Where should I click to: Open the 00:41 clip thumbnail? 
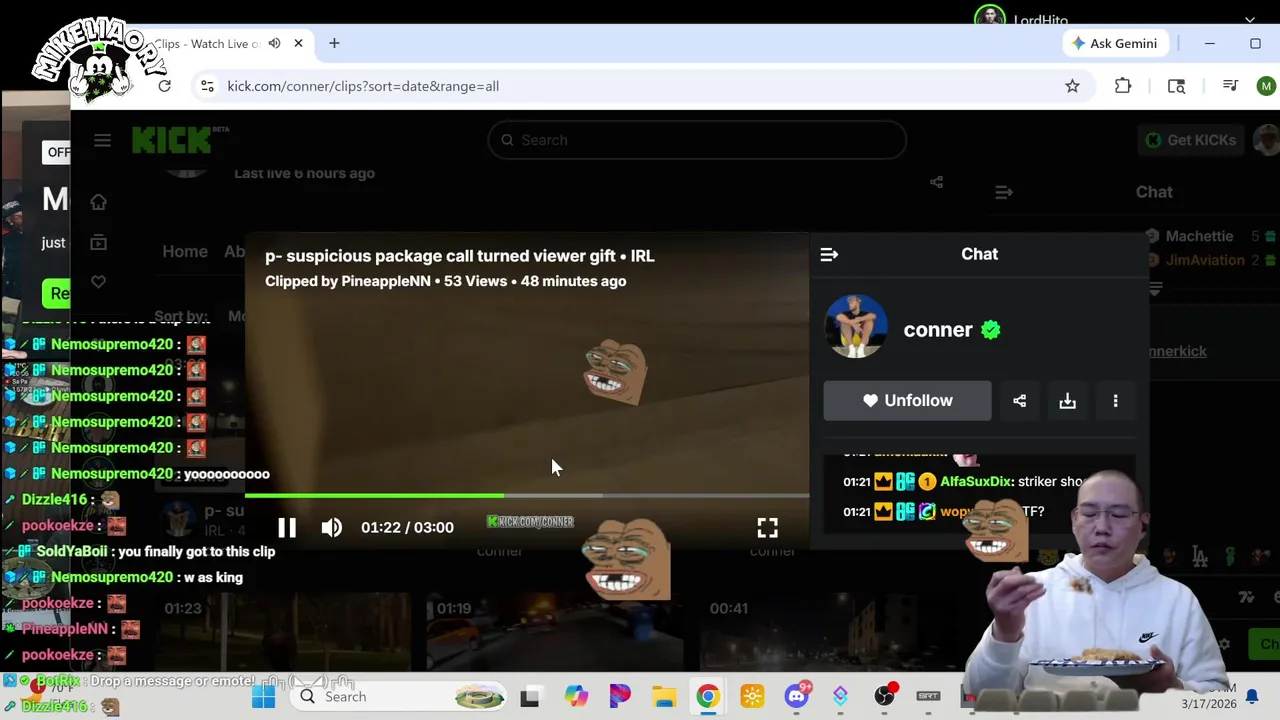pyautogui.click(x=830, y=630)
